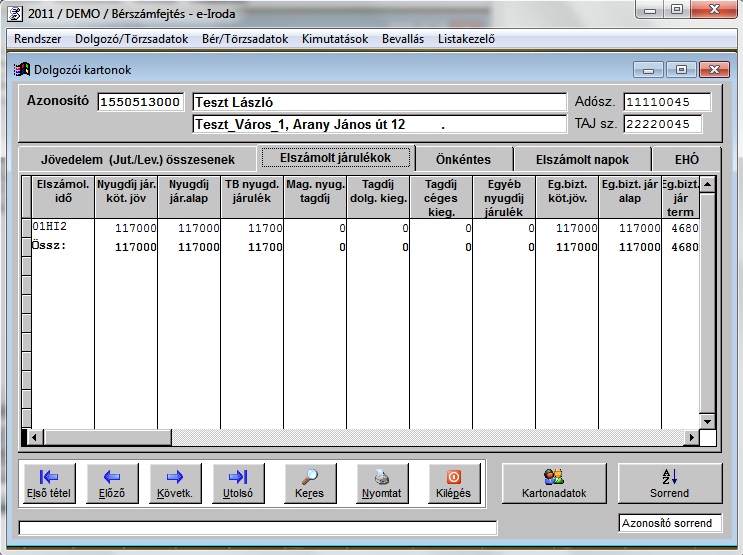Open the Listakezelő menu
The height and width of the screenshot is (555, 743).
click(466, 39)
